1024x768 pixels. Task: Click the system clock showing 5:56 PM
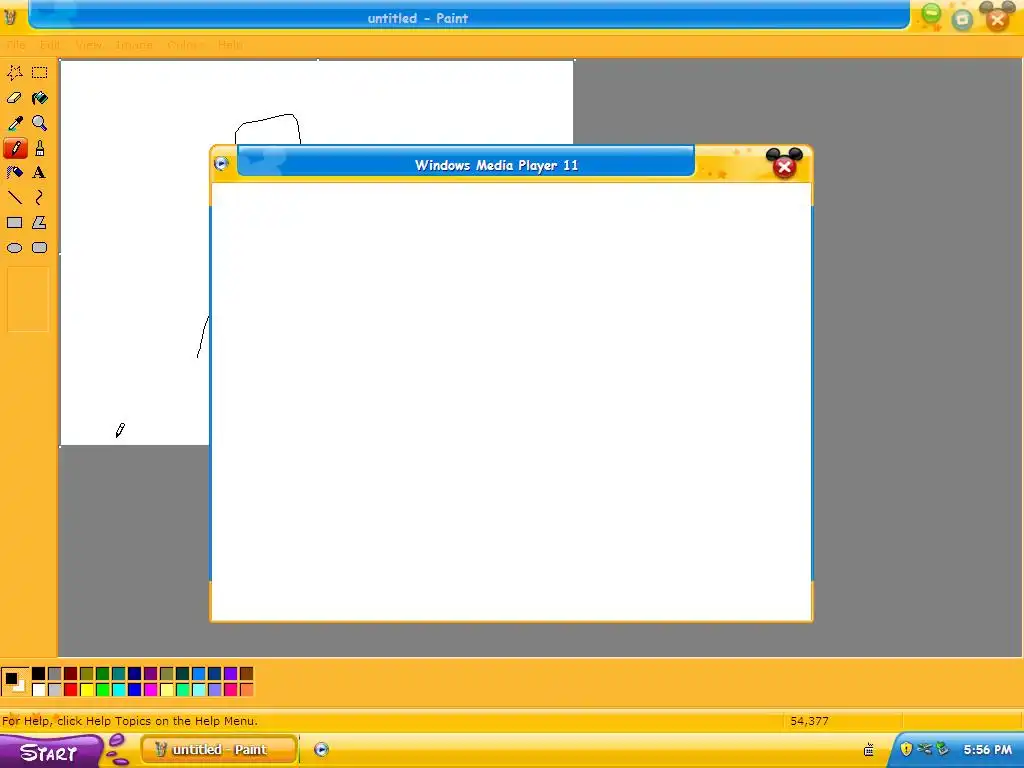pyautogui.click(x=987, y=750)
